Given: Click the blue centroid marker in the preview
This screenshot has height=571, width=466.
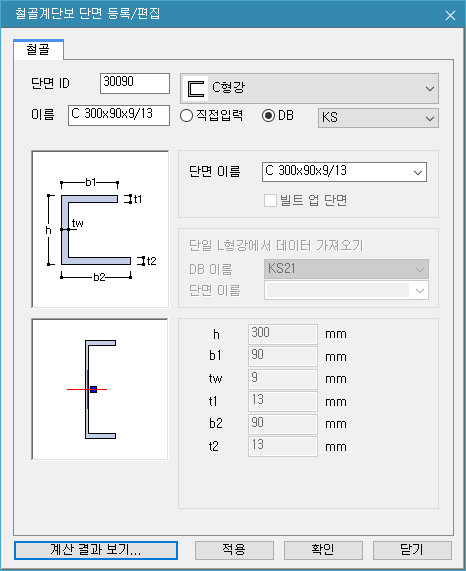Looking at the screenshot, I should pyautogui.click(x=94, y=389).
